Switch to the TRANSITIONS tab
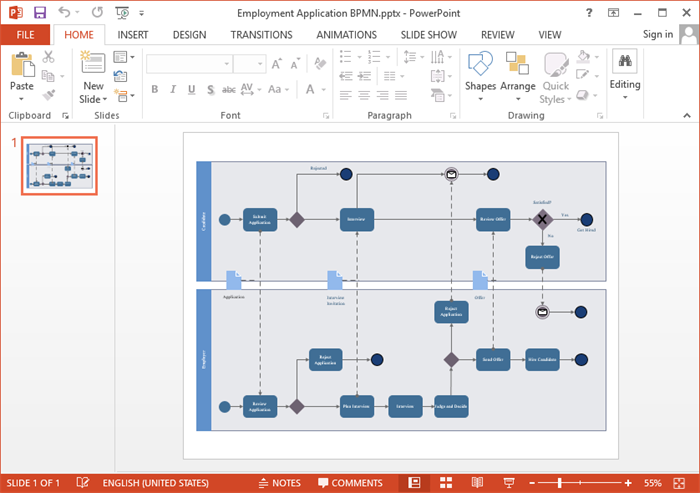The width and height of the screenshot is (700, 493). (x=261, y=34)
